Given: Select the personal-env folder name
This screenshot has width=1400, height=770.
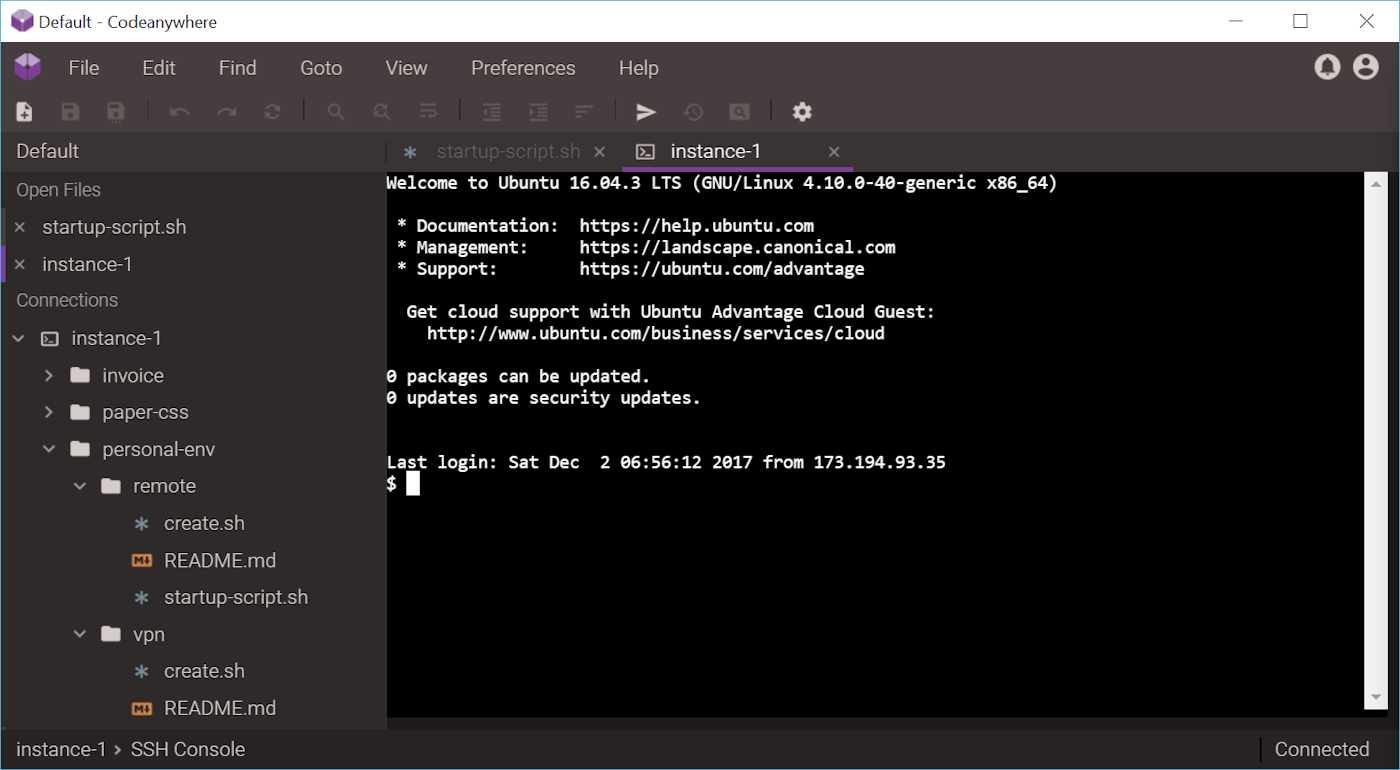Looking at the screenshot, I should coord(158,450).
